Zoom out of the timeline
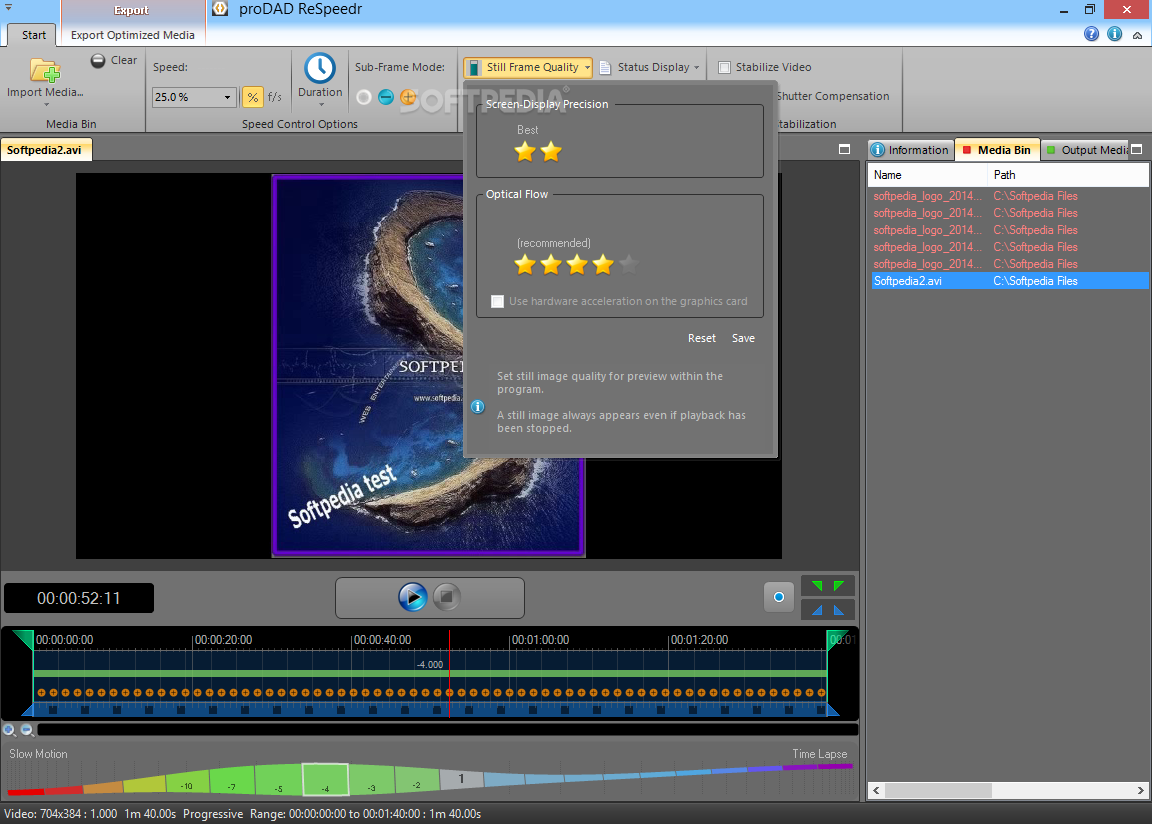The height and width of the screenshot is (824, 1152). click(x=27, y=730)
